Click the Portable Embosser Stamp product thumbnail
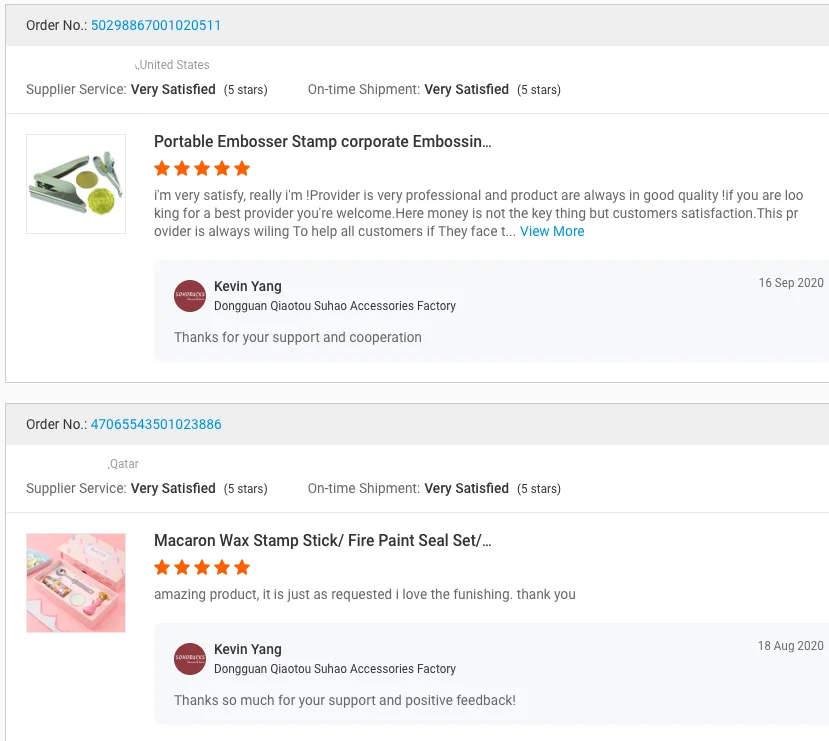This screenshot has width=829, height=741. [76, 184]
